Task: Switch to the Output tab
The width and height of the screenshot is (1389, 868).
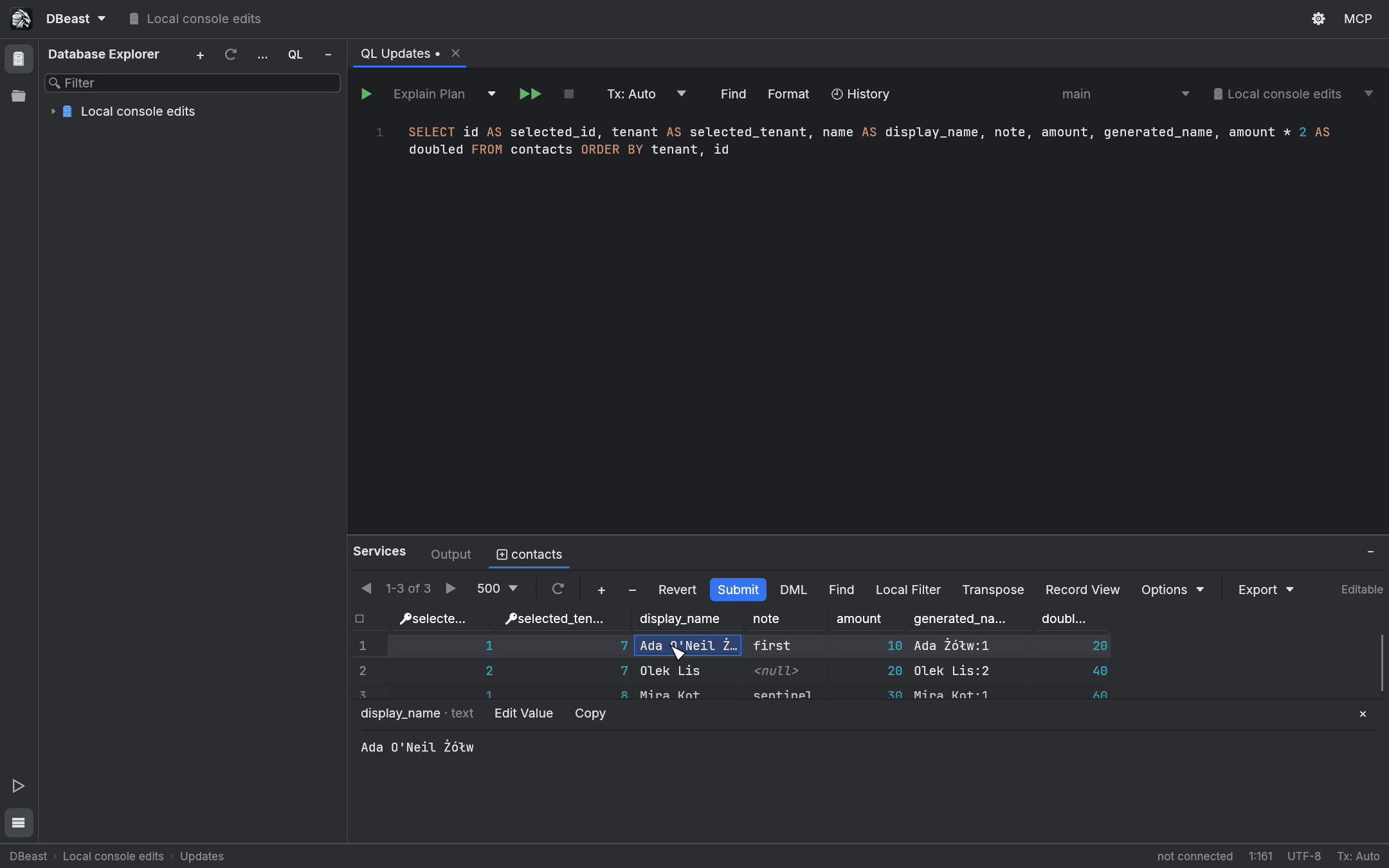Action: [451, 554]
